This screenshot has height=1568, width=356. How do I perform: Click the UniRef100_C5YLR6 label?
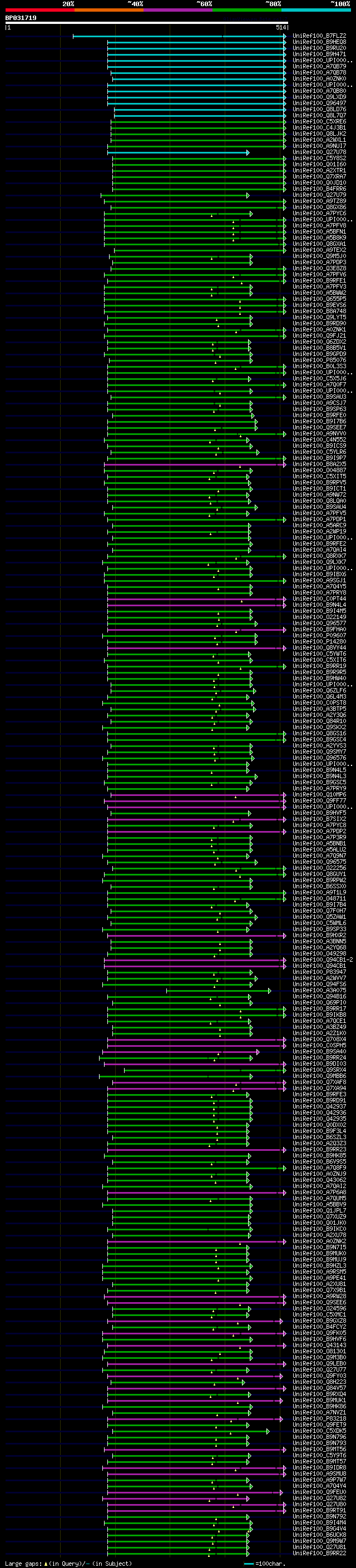coord(319,452)
